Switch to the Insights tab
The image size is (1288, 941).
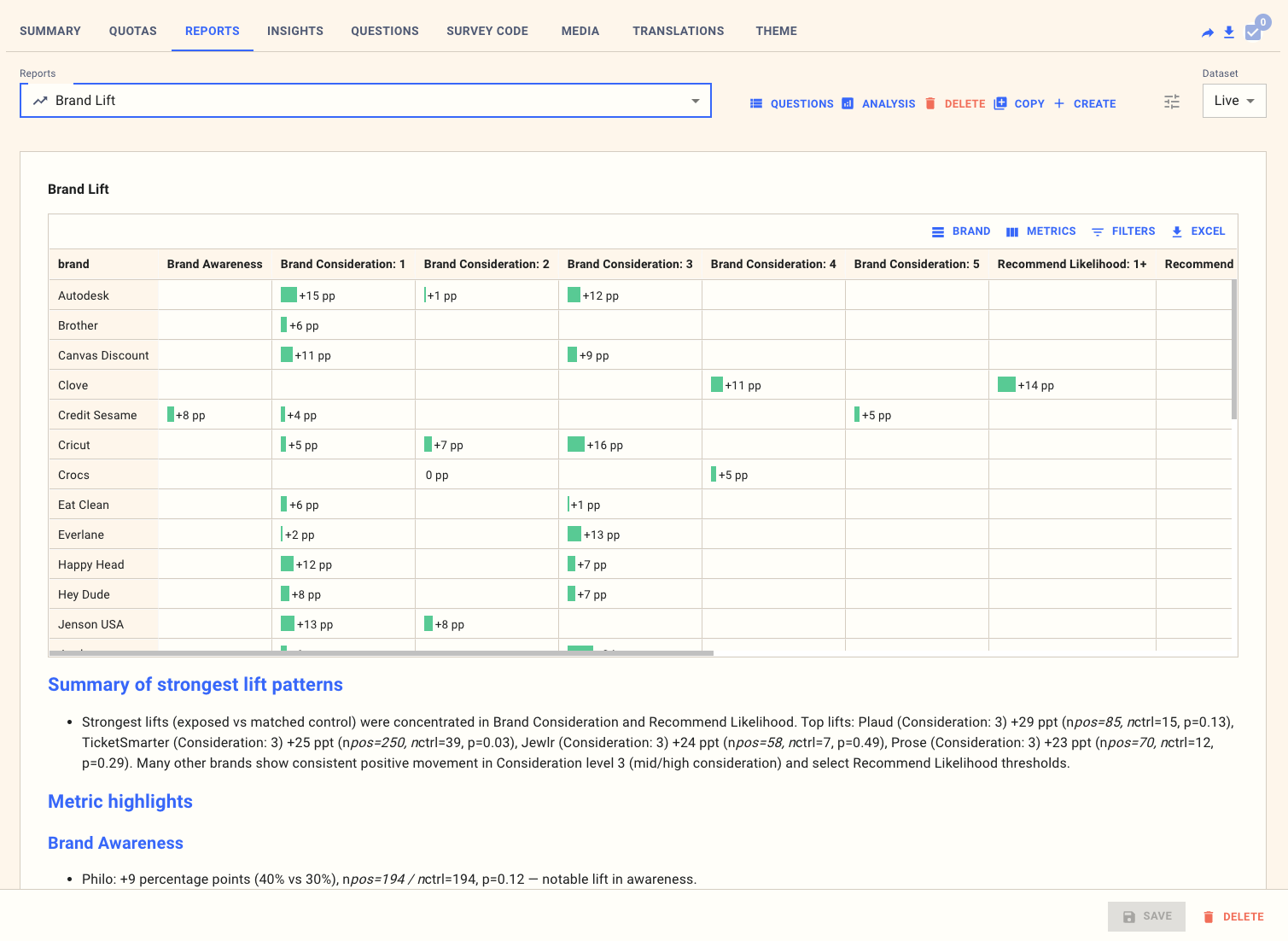coord(294,31)
